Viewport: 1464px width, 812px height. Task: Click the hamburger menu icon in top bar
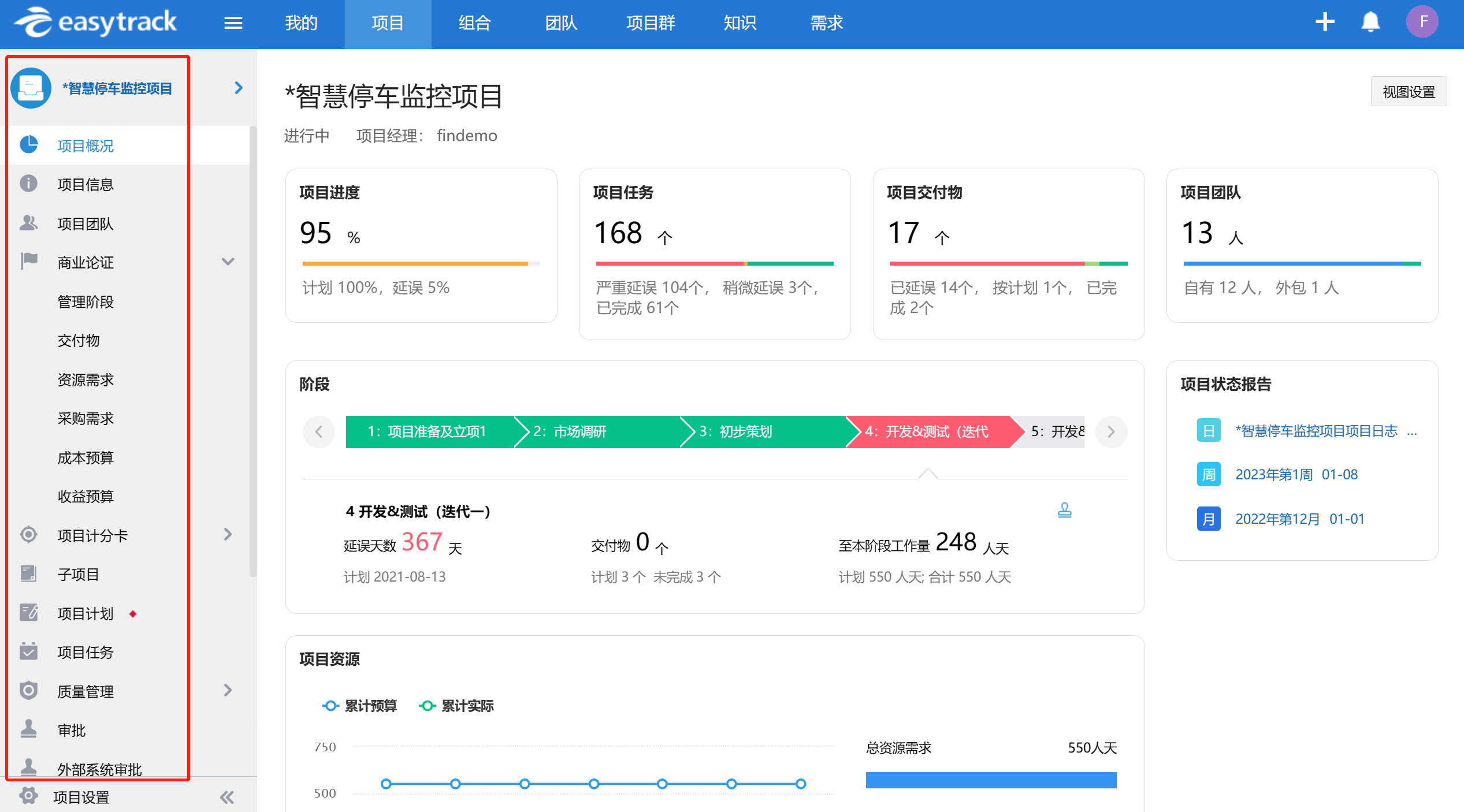[x=233, y=23]
